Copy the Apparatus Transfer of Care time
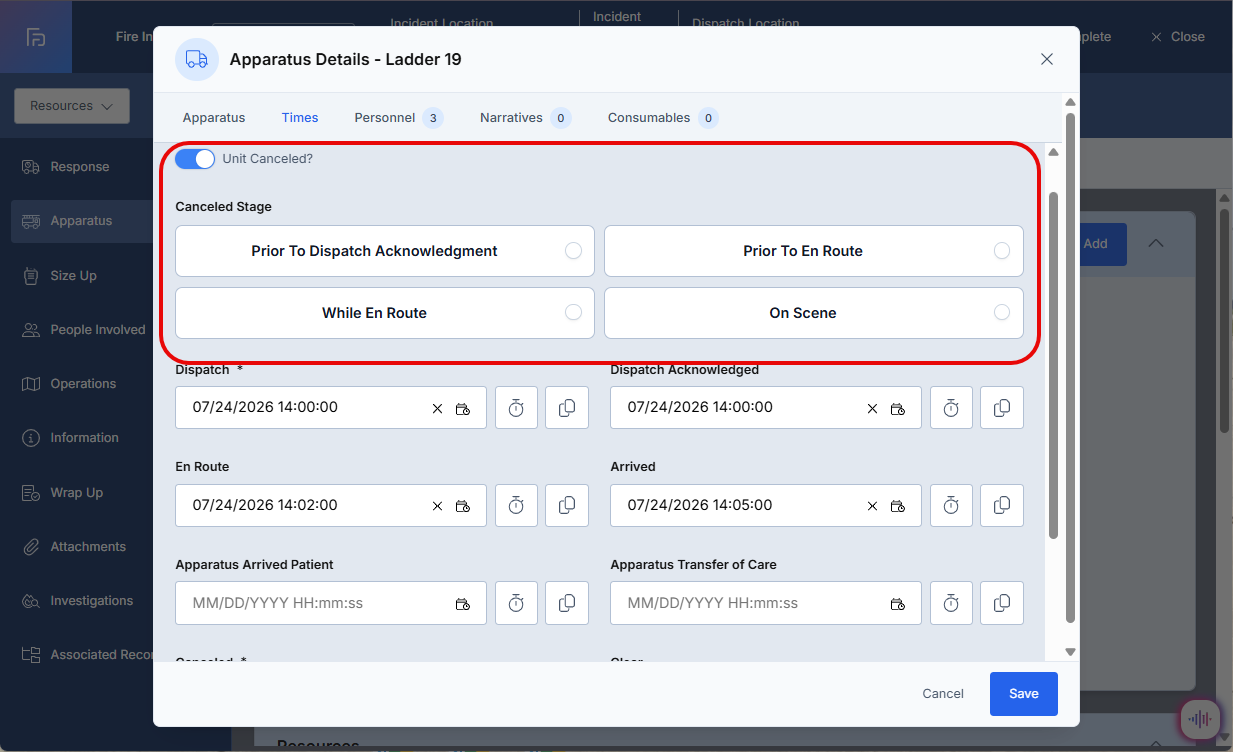Image resolution: width=1233 pixels, height=752 pixels. click(x=1002, y=603)
